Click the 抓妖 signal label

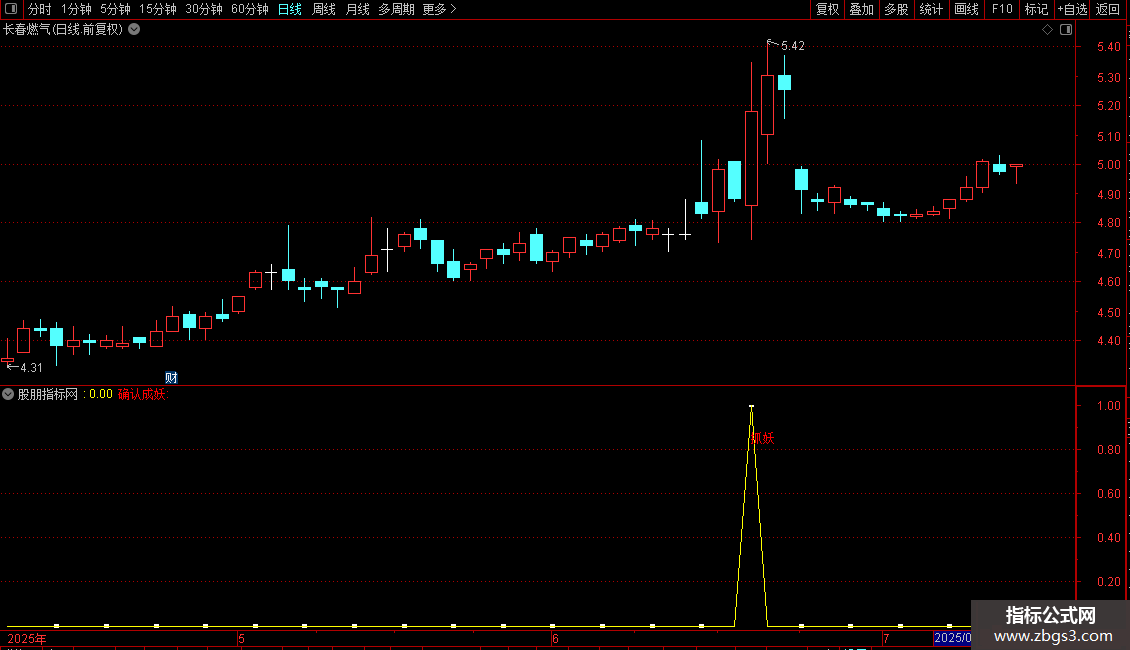click(x=763, y=438)
